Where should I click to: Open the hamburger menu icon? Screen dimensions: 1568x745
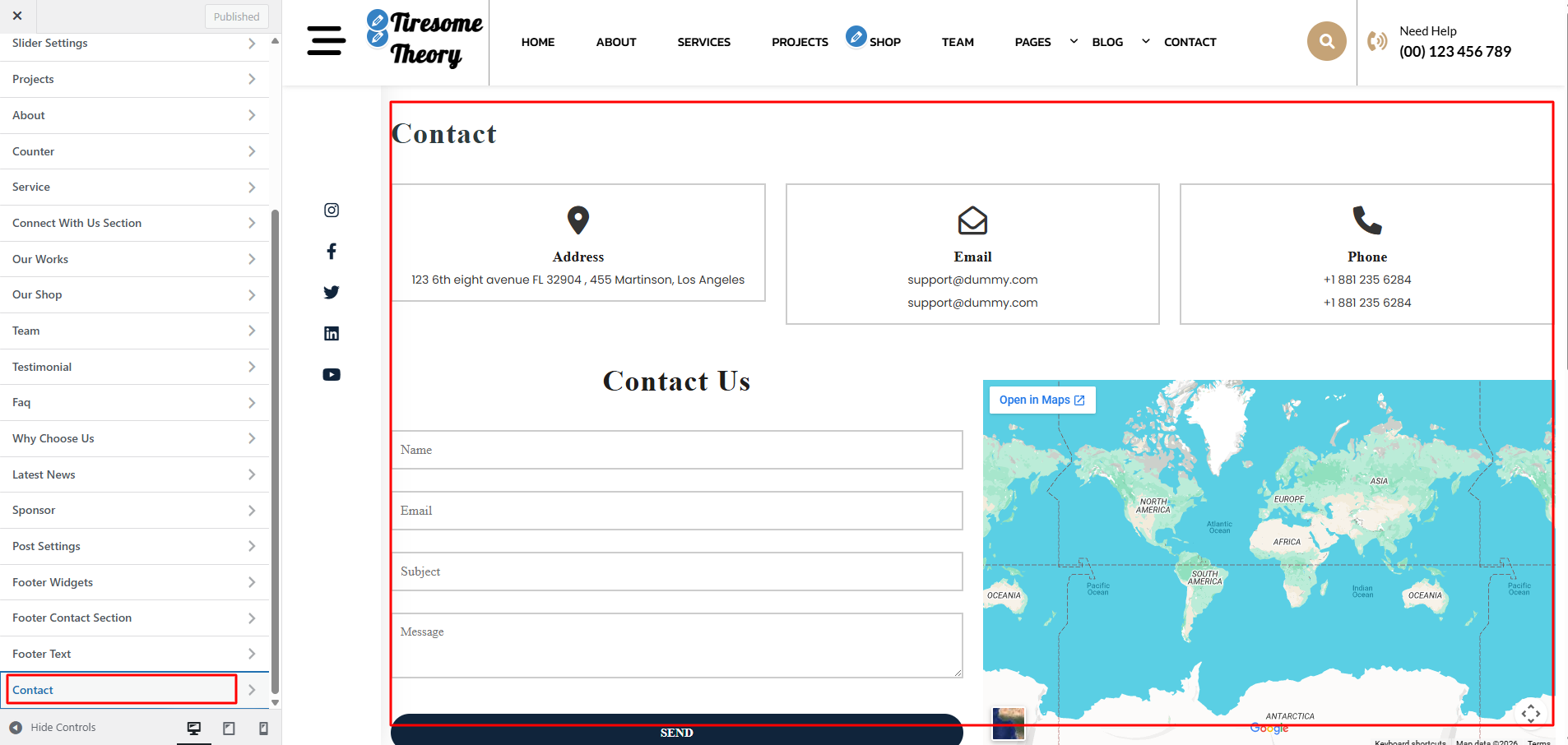point(326,41)
